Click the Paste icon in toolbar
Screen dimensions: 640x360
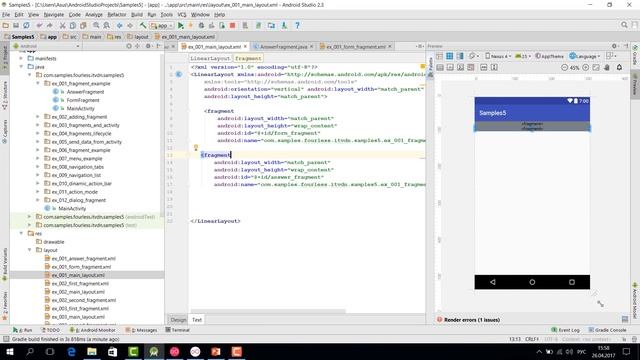[x=83, y=25]
